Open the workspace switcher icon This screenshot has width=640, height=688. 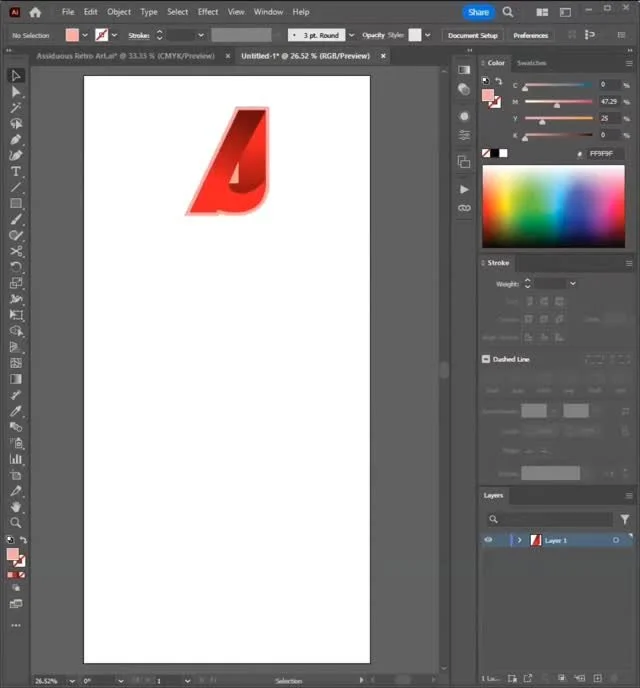[x=565, y=12]
